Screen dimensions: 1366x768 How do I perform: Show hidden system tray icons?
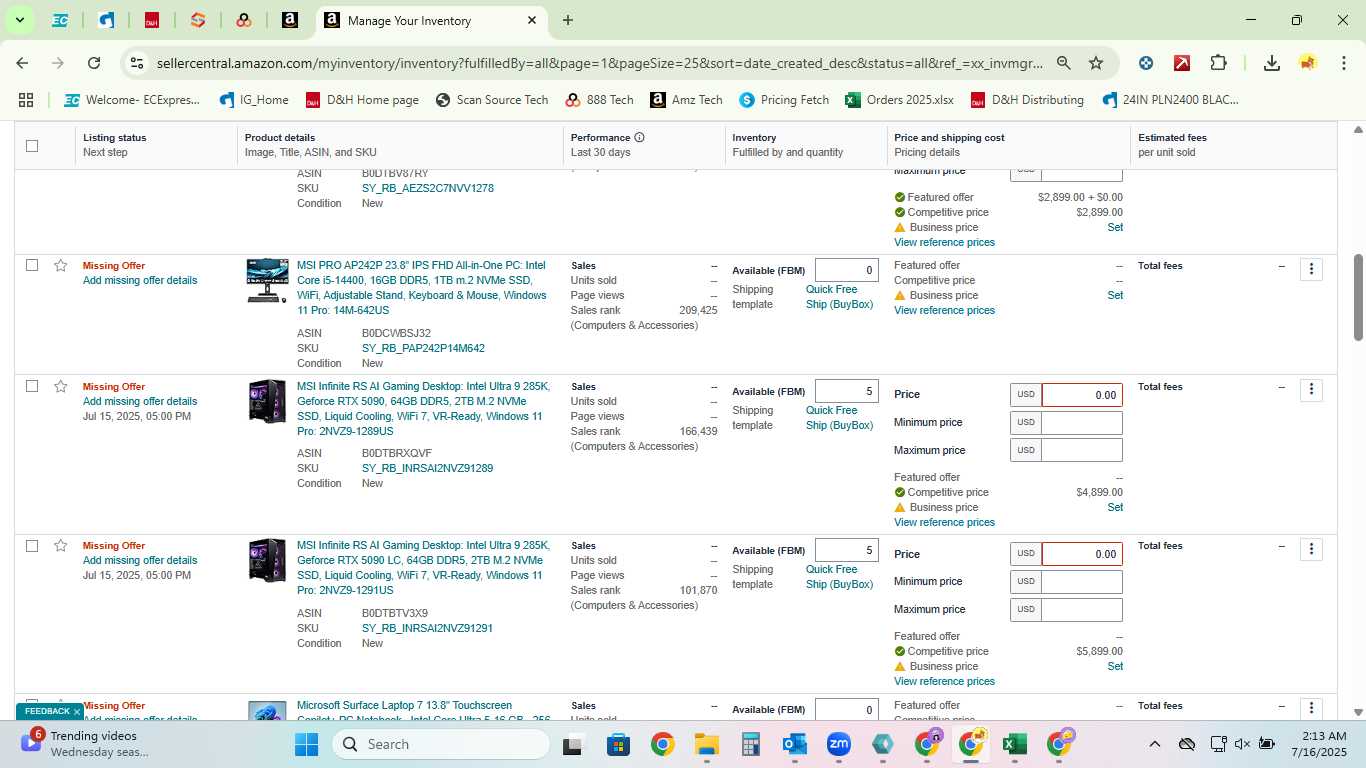coord(1154,744)
